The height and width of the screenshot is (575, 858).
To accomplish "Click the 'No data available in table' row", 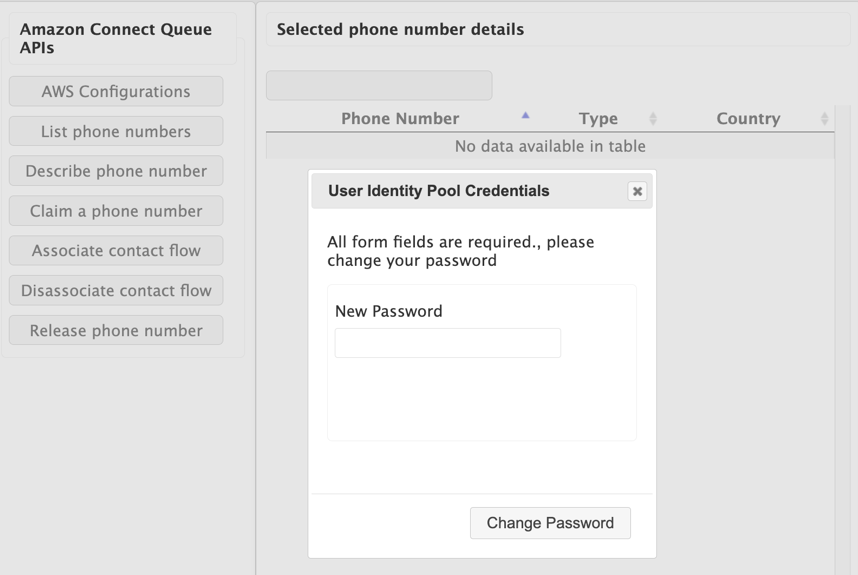I will point(550,146).
